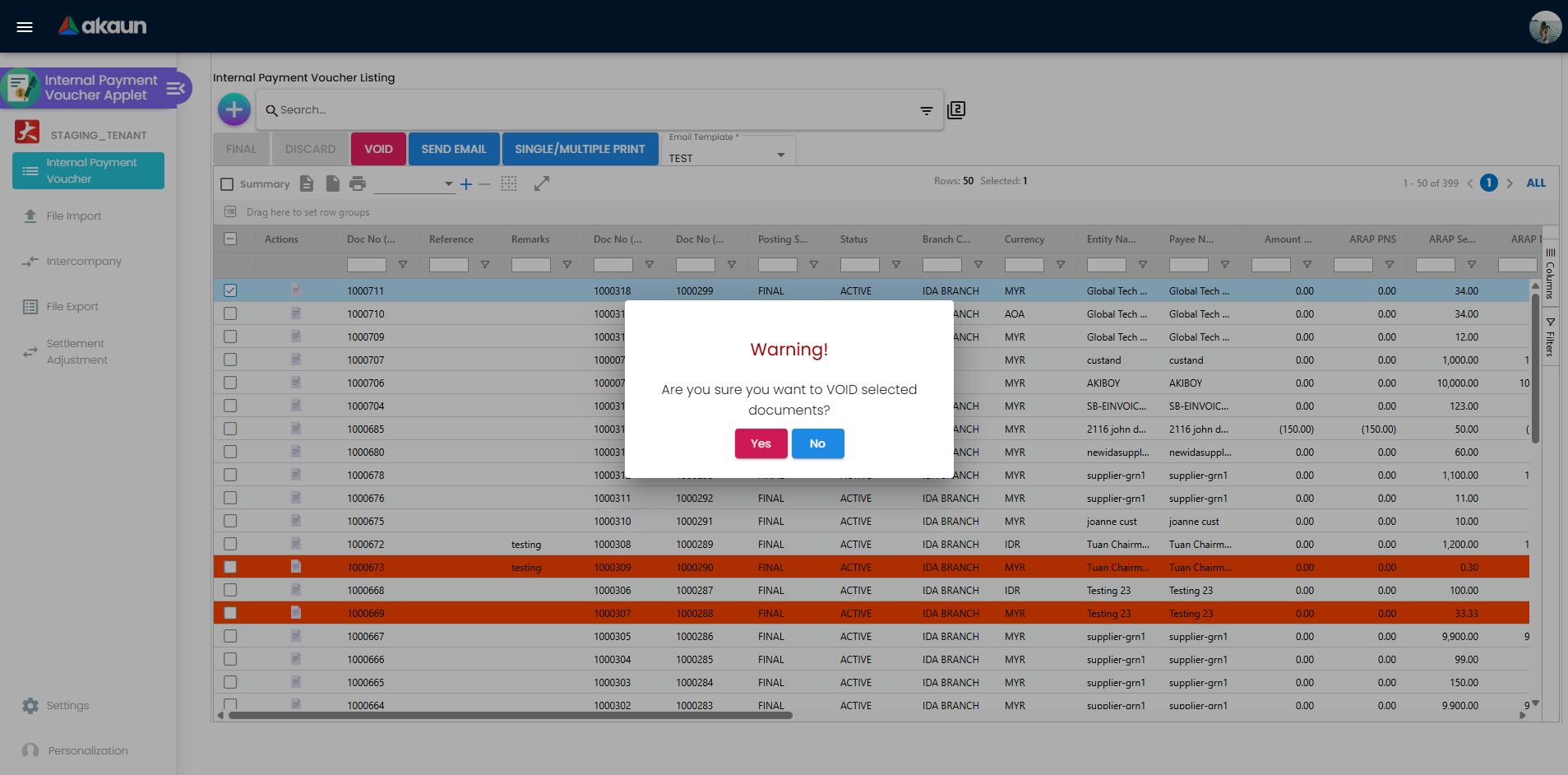Open File Import in the sidebar
The height and width of the screenshot is (775, 1568).
click(74, 216)
